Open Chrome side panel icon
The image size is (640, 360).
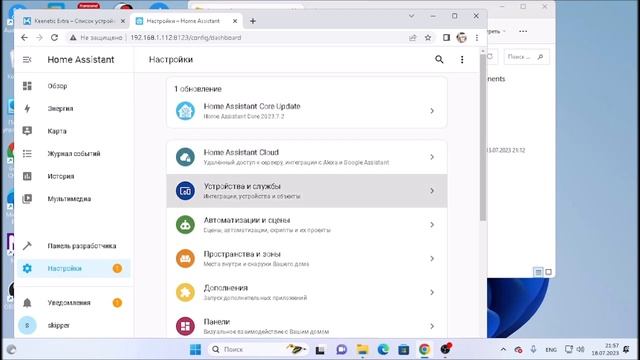click(446, 38)
